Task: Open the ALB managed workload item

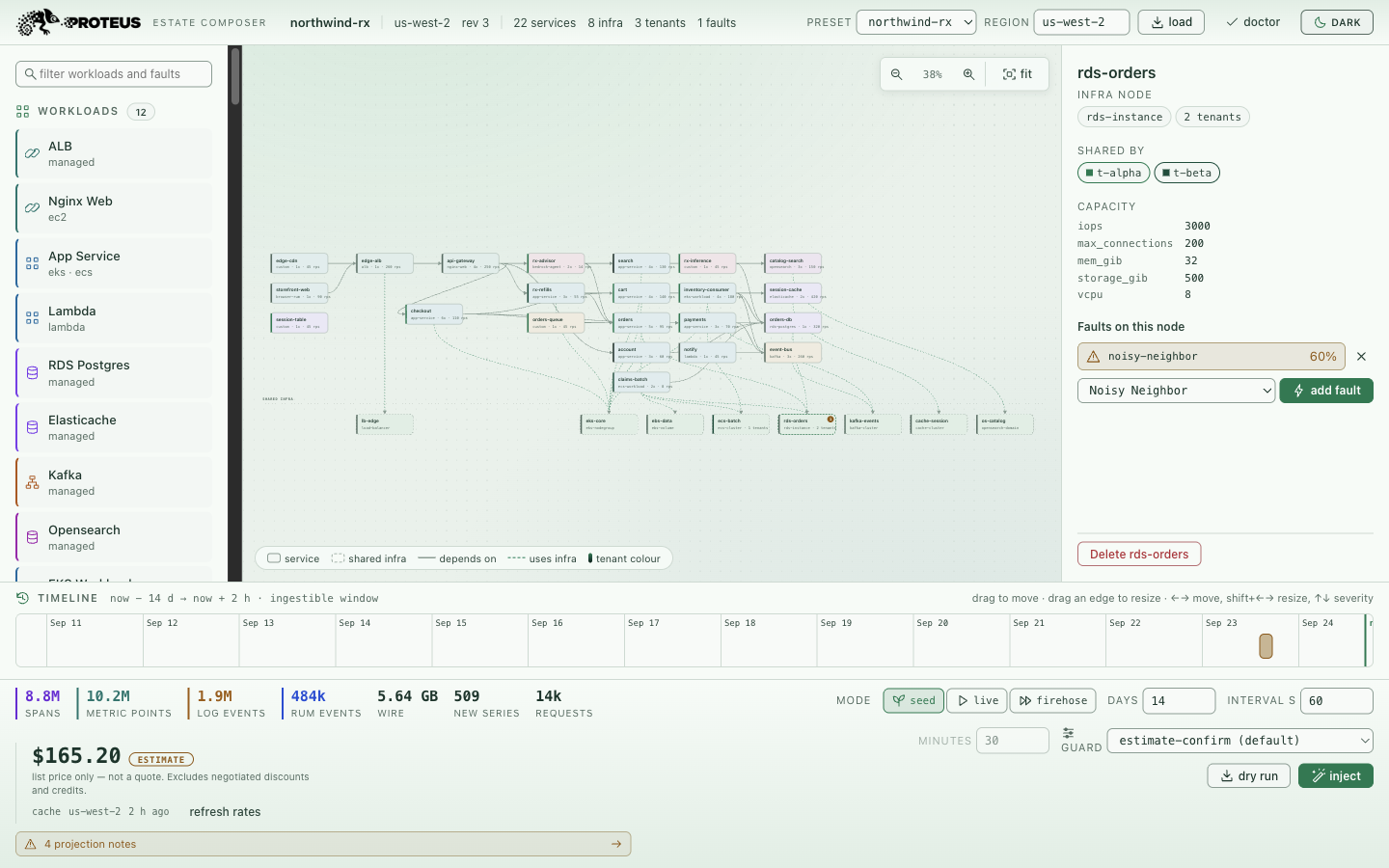Action: point(115,154)
